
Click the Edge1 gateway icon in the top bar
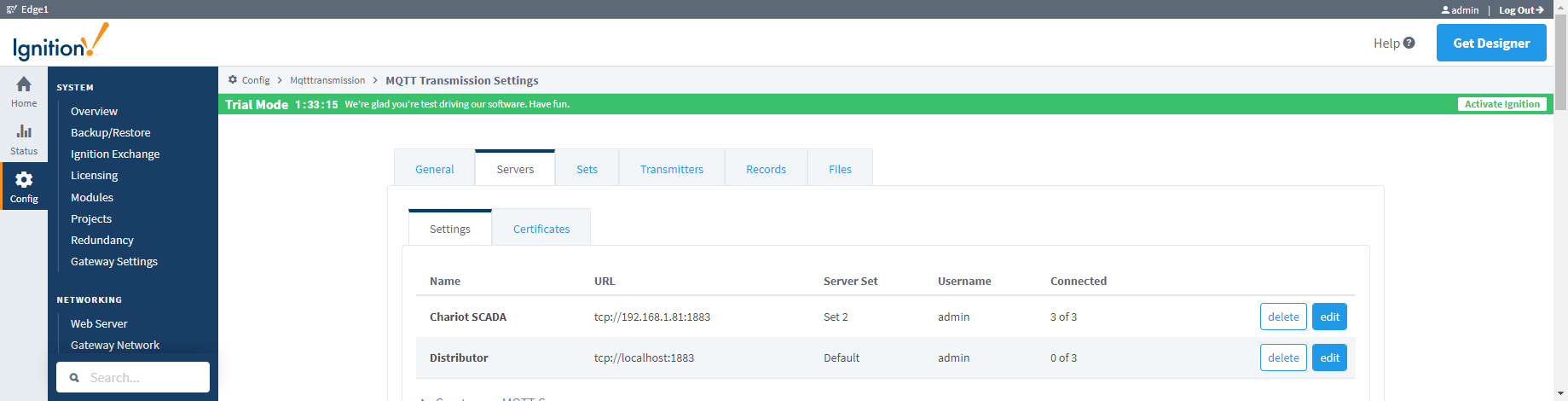click(11, 9)
